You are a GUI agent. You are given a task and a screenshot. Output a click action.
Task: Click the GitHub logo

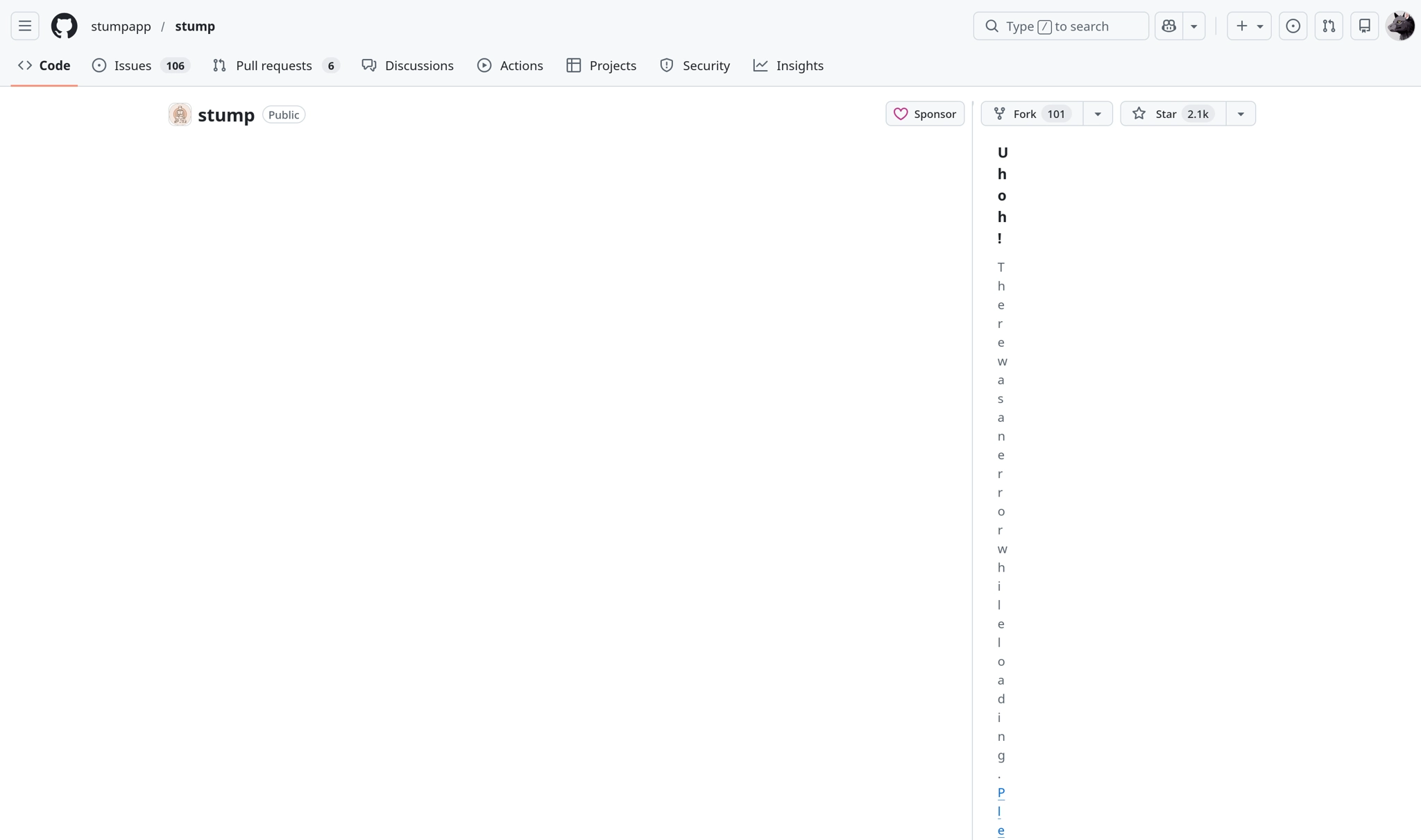[x=64, y=26]
